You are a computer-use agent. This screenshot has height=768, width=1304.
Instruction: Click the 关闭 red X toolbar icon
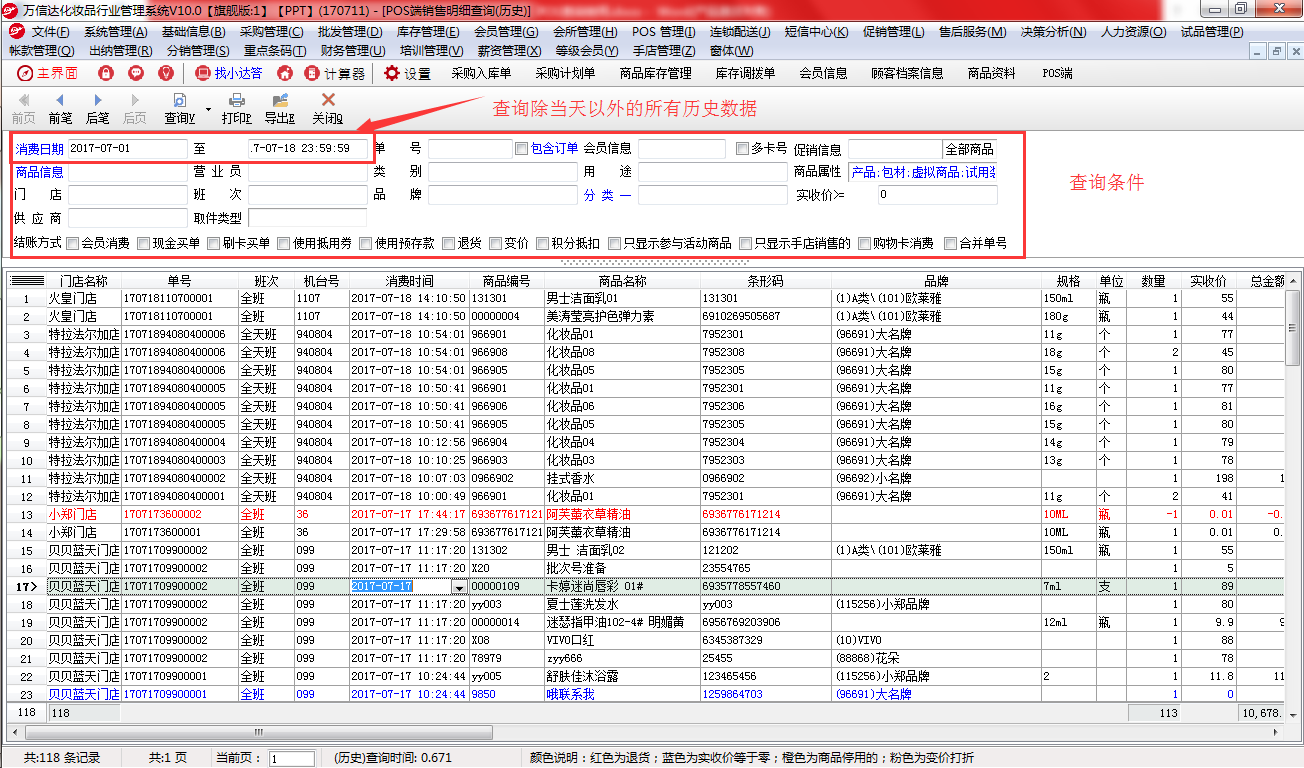(x=328, y=100)
